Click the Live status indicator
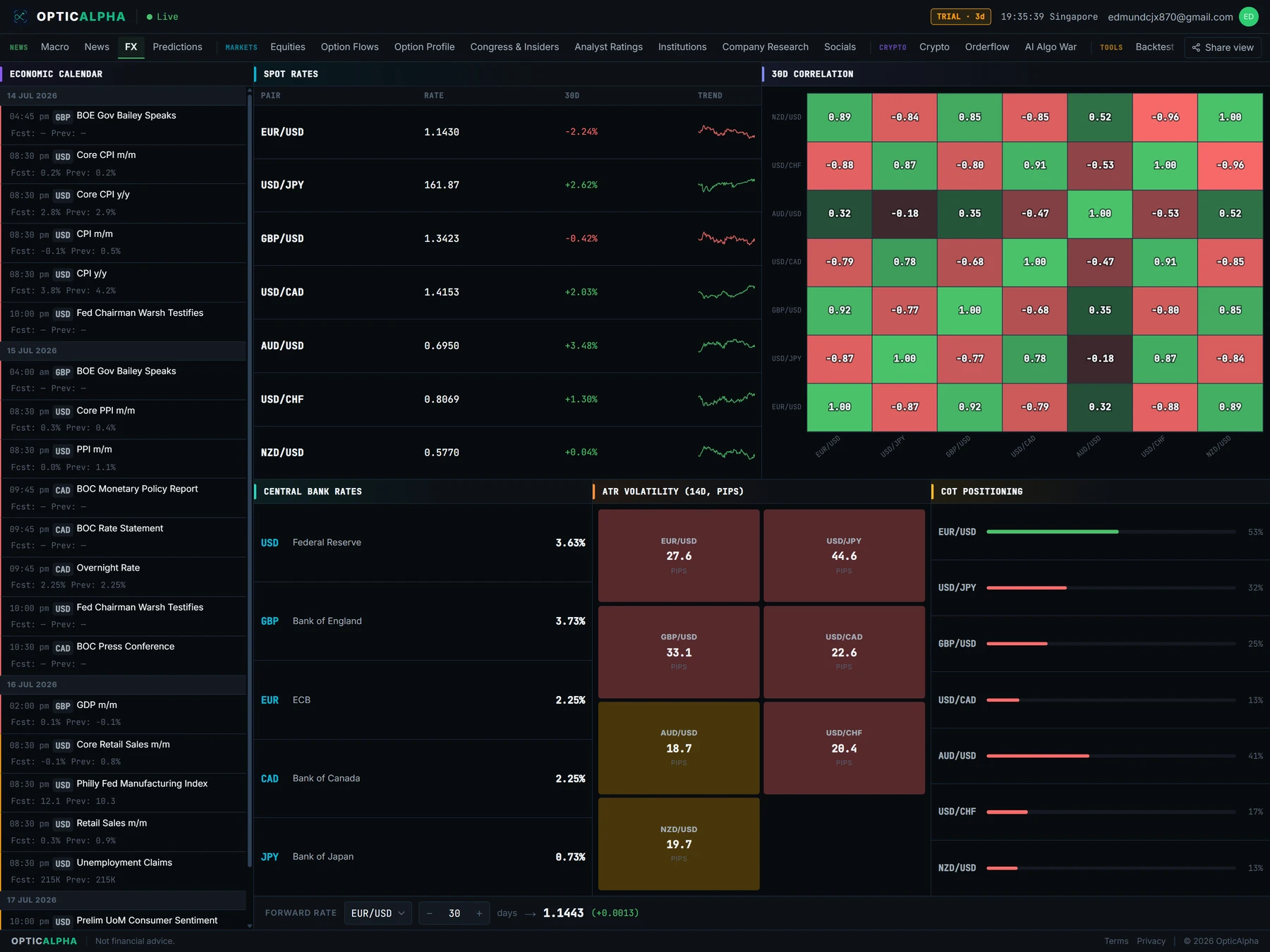The height and width of the screenshot is (952, 1270). tap(162, 16)
